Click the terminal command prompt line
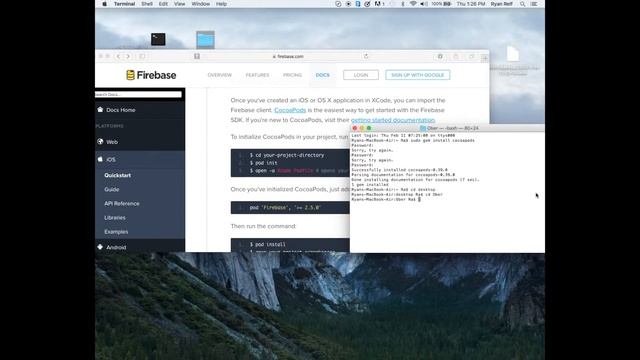 coord(386,200)
